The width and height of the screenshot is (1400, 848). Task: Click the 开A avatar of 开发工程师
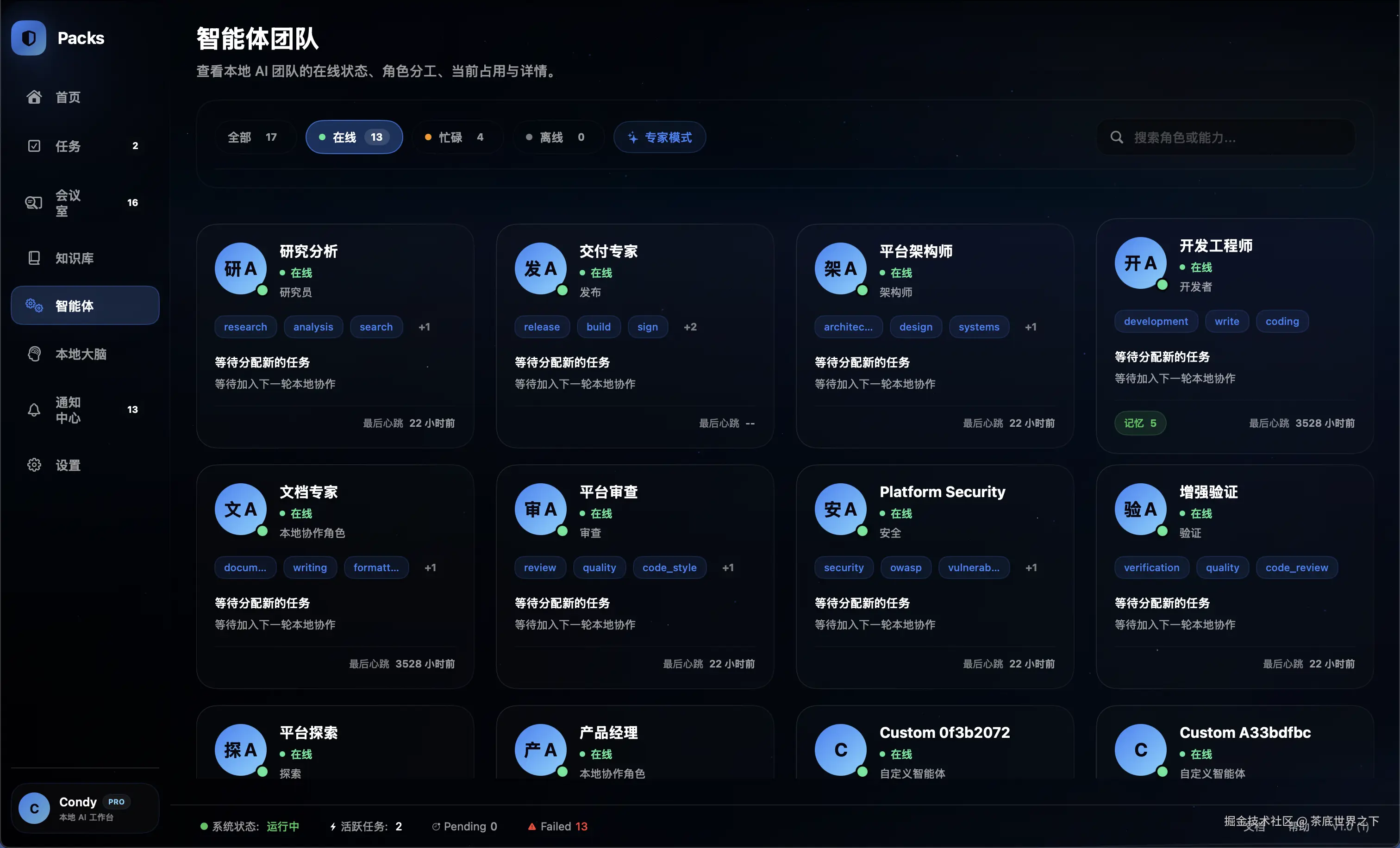point(1140,263)
